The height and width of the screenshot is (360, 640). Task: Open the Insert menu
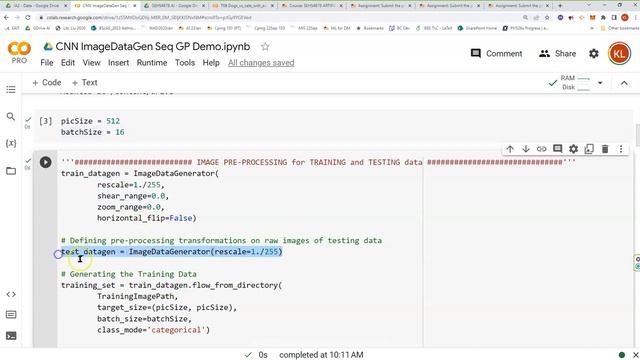(118, 63)
